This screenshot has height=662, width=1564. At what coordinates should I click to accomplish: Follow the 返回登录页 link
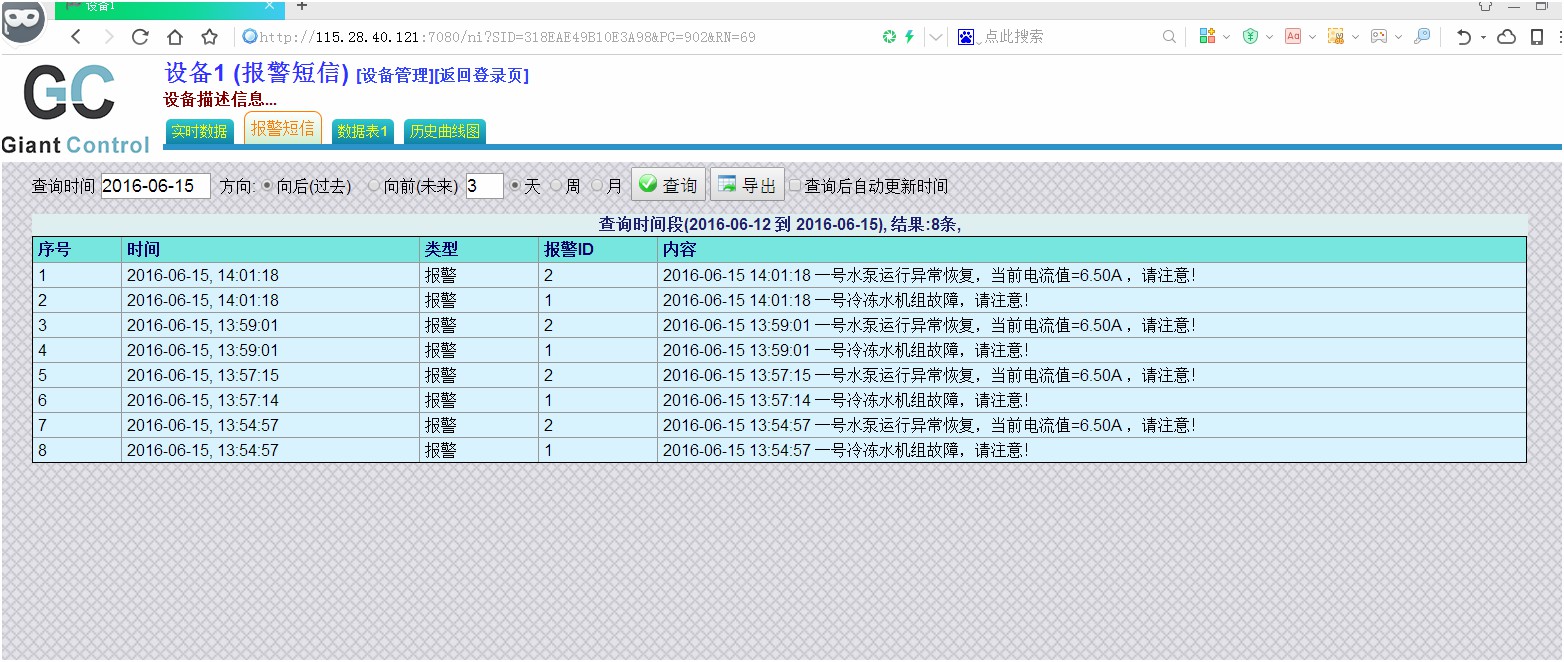(482, 75)
